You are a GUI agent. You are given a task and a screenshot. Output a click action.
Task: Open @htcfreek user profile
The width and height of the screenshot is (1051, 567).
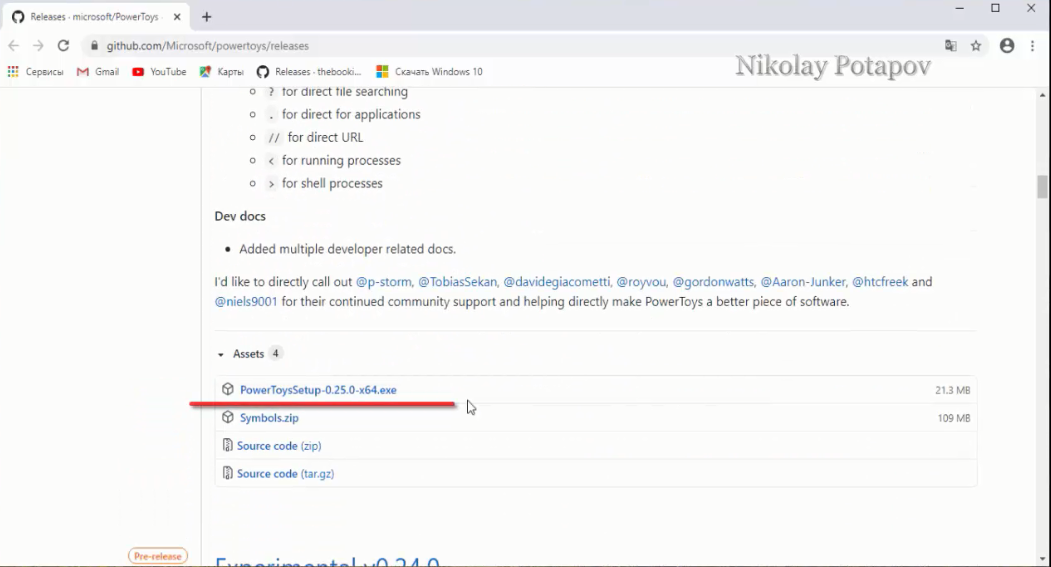pyautogui.click(x=880, y=282)
